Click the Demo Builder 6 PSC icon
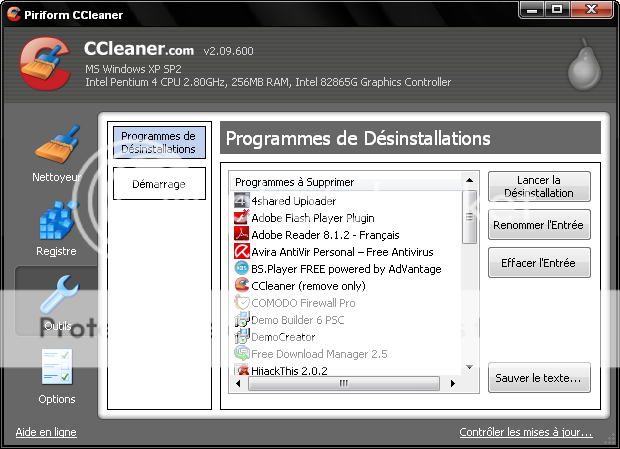Viewport: 620px width, 449px height. pos(242,319)
